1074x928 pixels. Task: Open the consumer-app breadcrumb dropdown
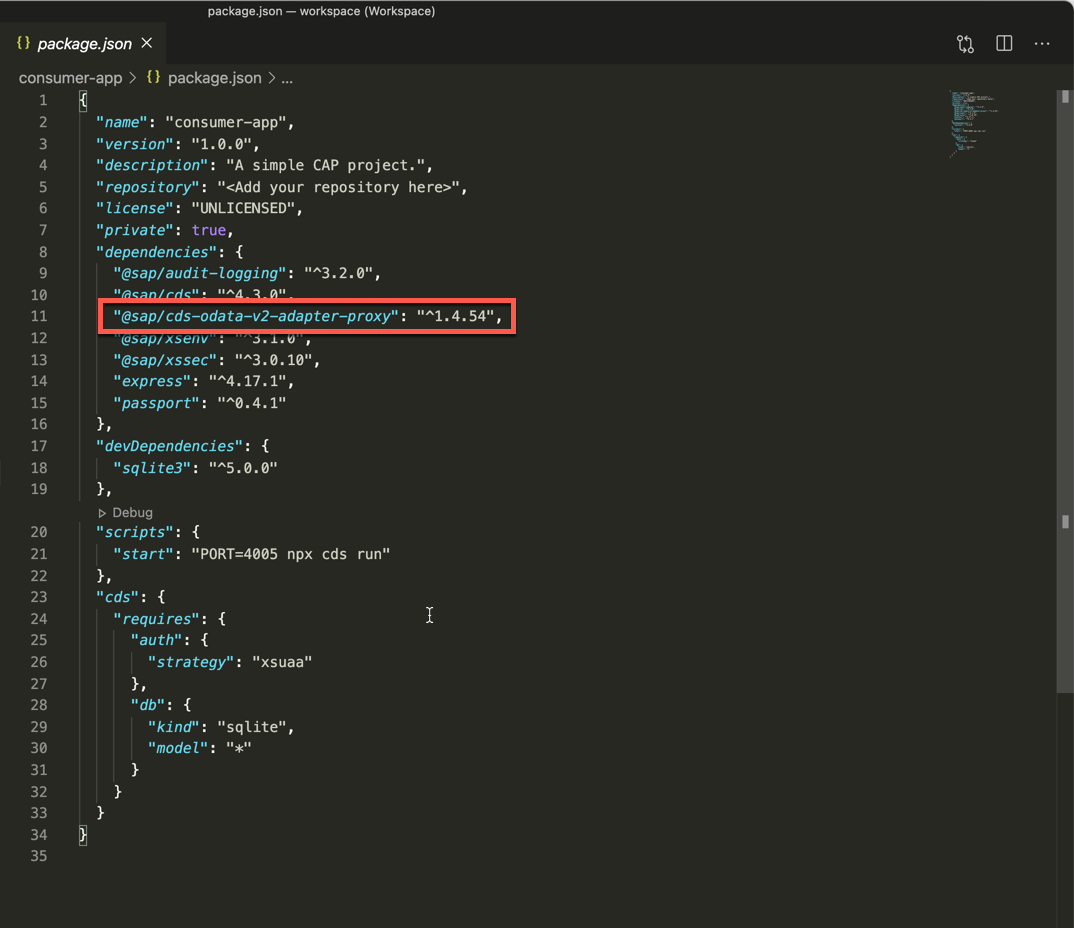click(70, 78)
